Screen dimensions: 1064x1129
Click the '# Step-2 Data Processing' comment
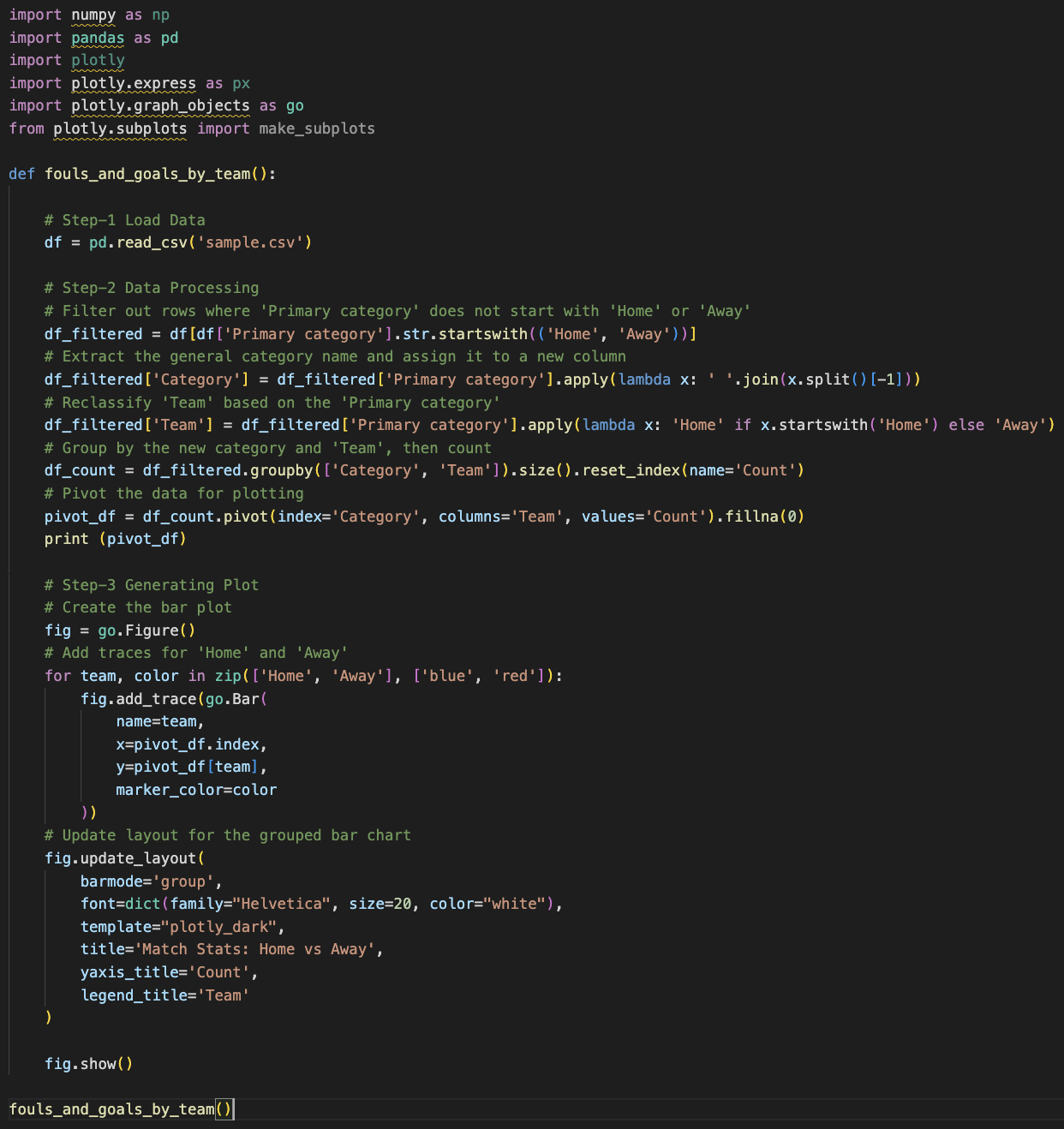pyautogui.click(x=152, y=288)
